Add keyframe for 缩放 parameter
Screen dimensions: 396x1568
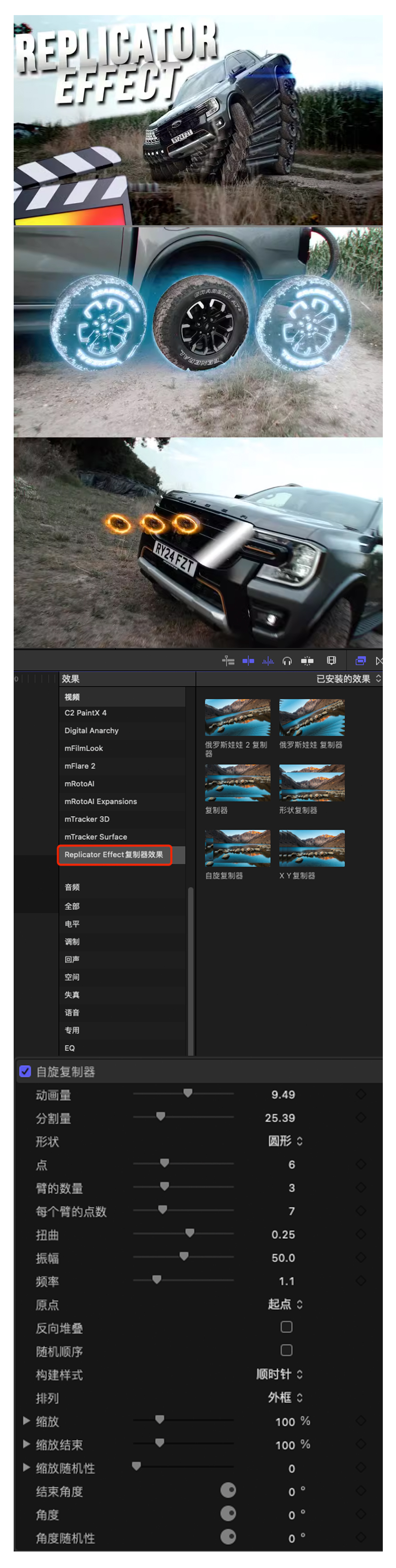pos(361,1420)
